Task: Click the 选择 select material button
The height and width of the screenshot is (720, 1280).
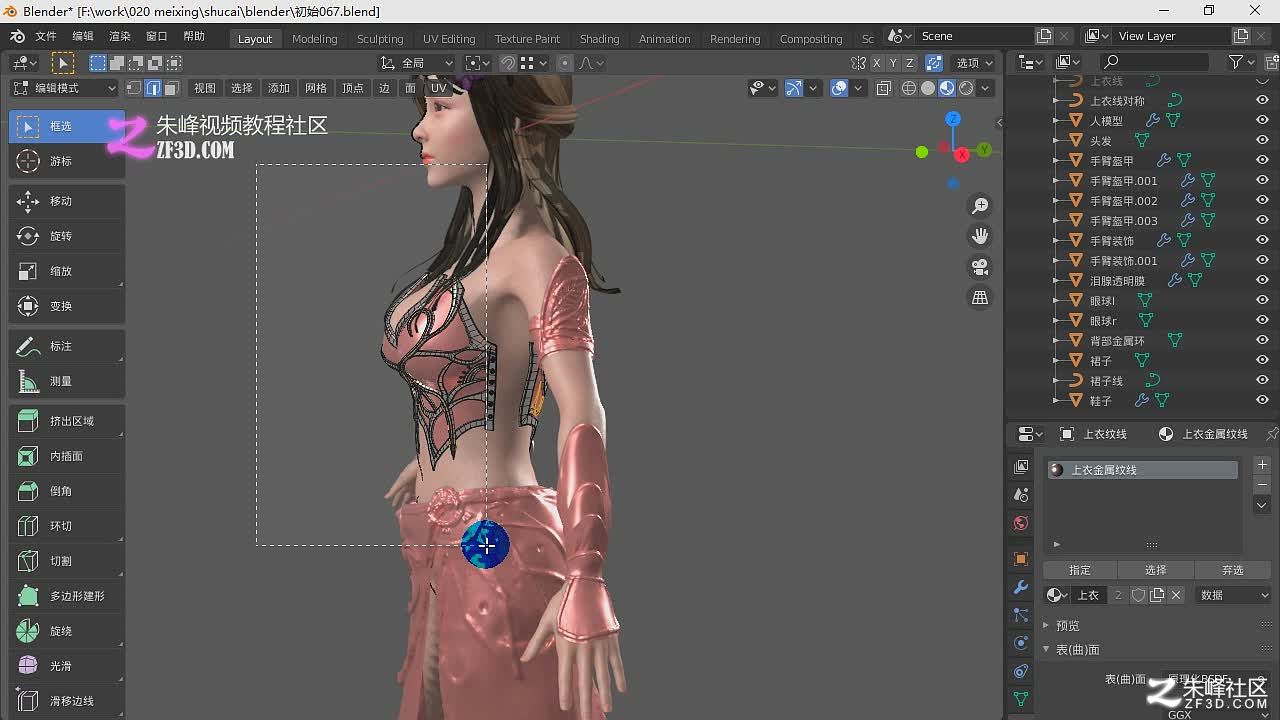Action: (1156, 570)
